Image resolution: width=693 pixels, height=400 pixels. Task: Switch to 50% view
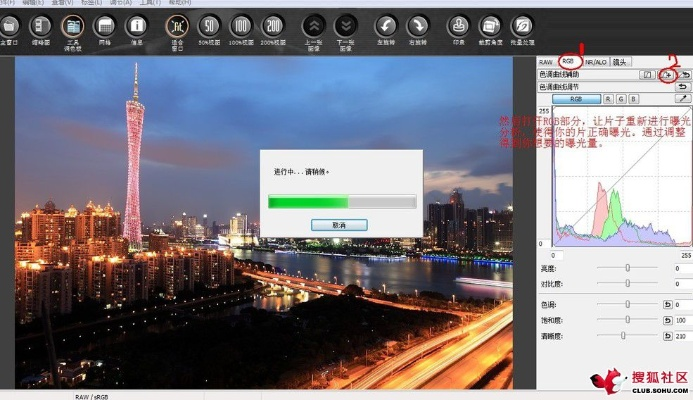209,26
